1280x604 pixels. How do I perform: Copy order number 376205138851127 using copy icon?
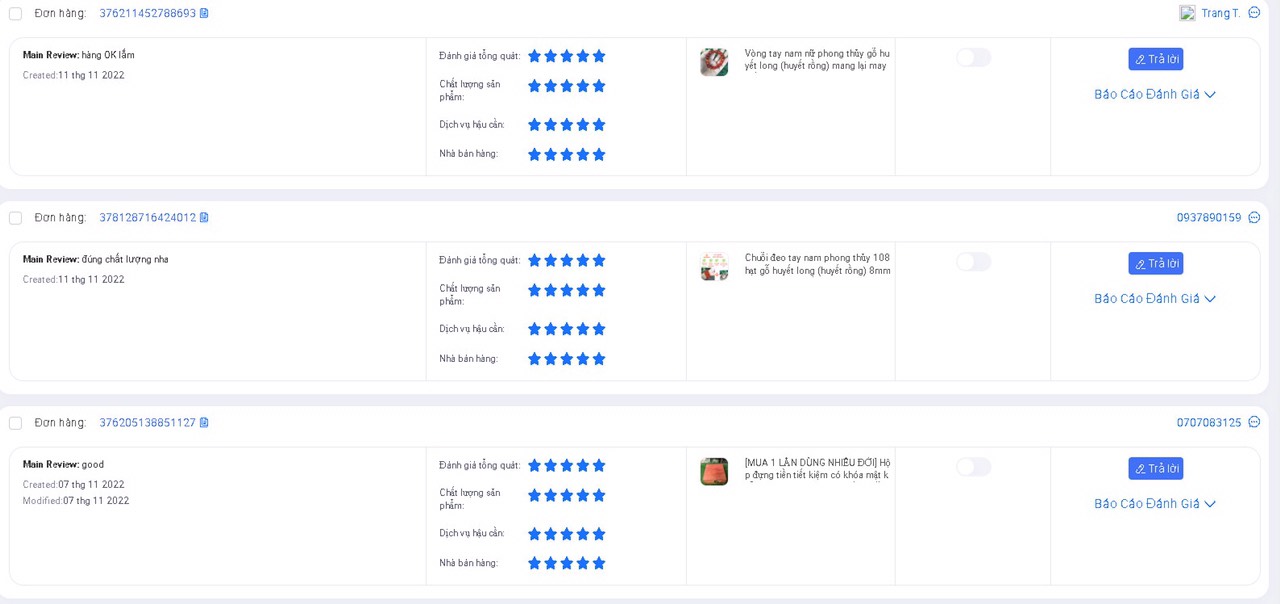[204, 423]
